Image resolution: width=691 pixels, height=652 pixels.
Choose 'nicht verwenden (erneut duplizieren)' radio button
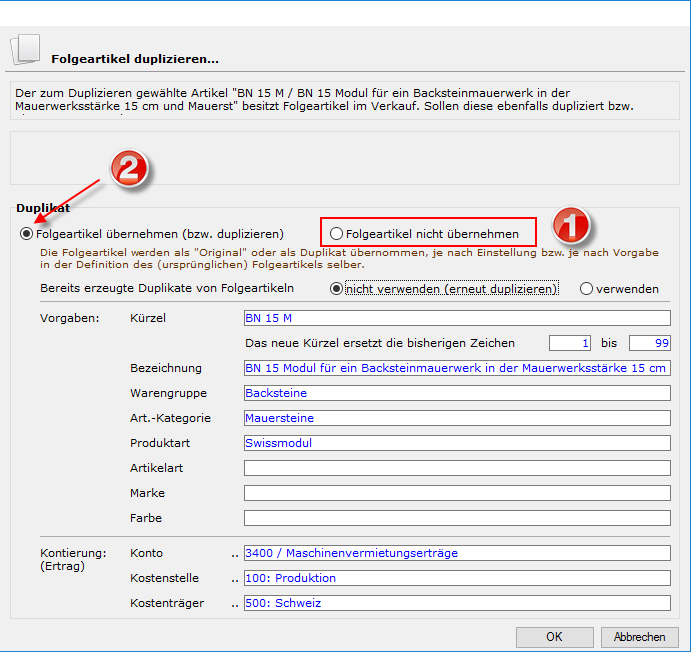click(337, 289)
